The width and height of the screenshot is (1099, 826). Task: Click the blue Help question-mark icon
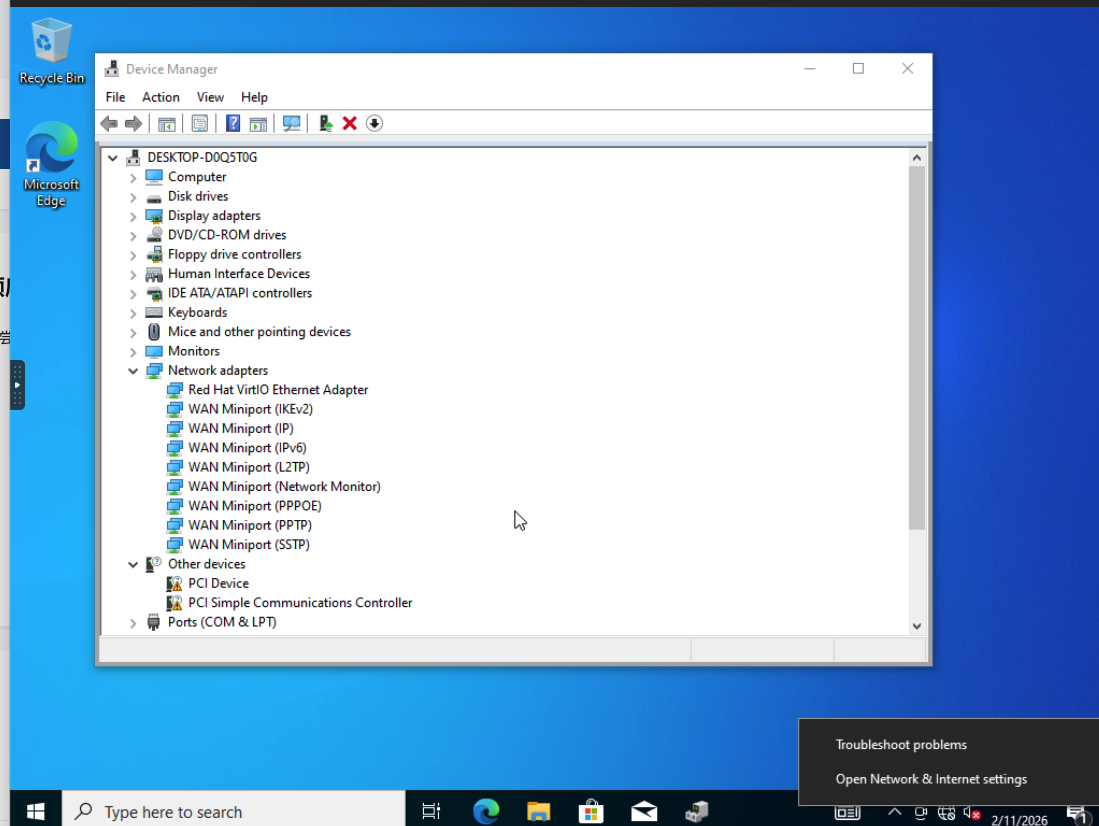[233, 123]
